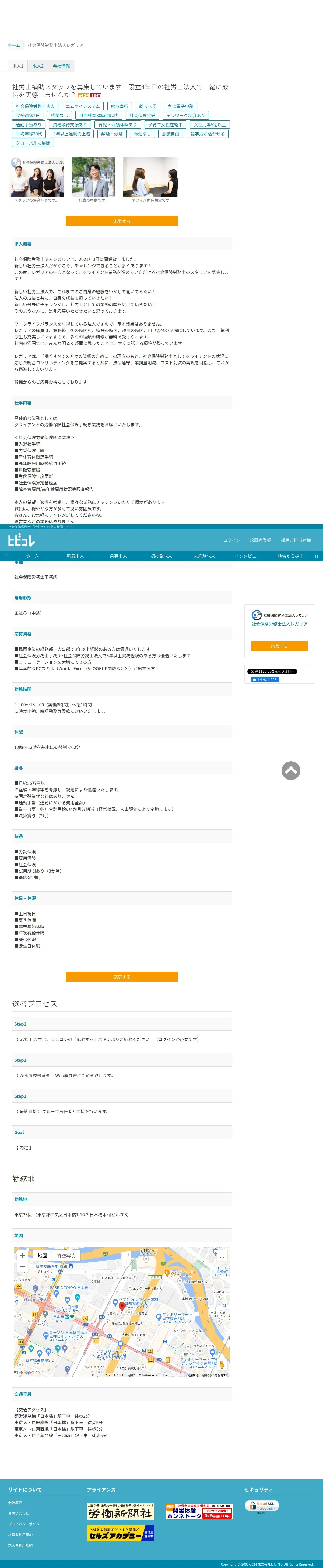Click the 応募する button in sidebar

(279, 646)
